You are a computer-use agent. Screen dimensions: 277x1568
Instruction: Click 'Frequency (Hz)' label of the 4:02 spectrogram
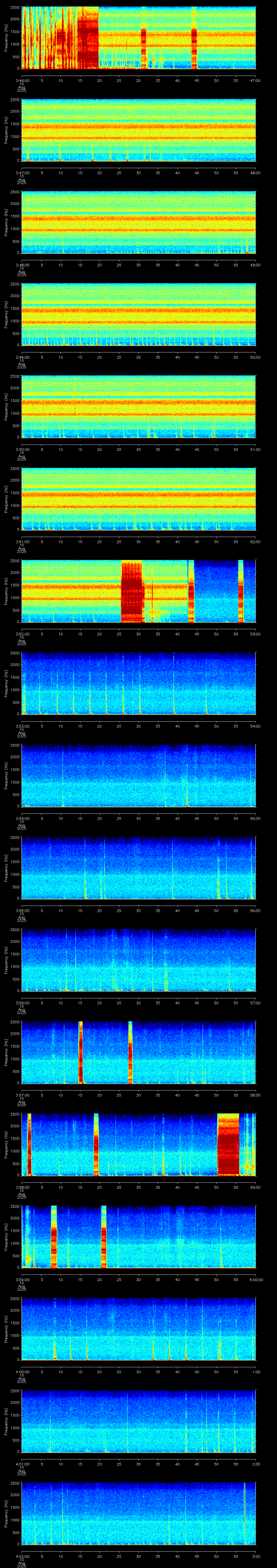click(x=6, y=1514)
